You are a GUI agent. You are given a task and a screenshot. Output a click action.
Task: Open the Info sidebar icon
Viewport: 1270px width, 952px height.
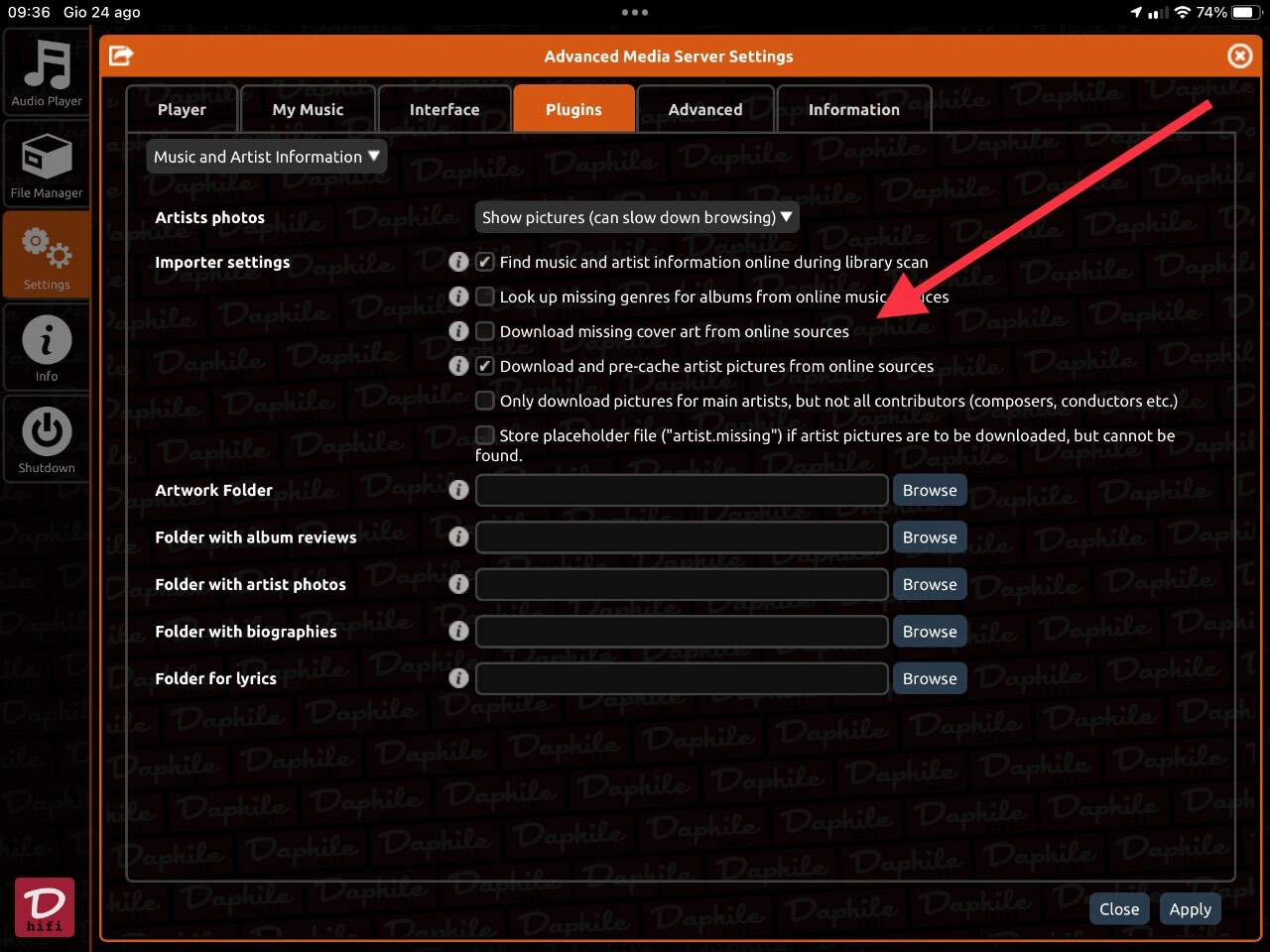click(46, 348)
